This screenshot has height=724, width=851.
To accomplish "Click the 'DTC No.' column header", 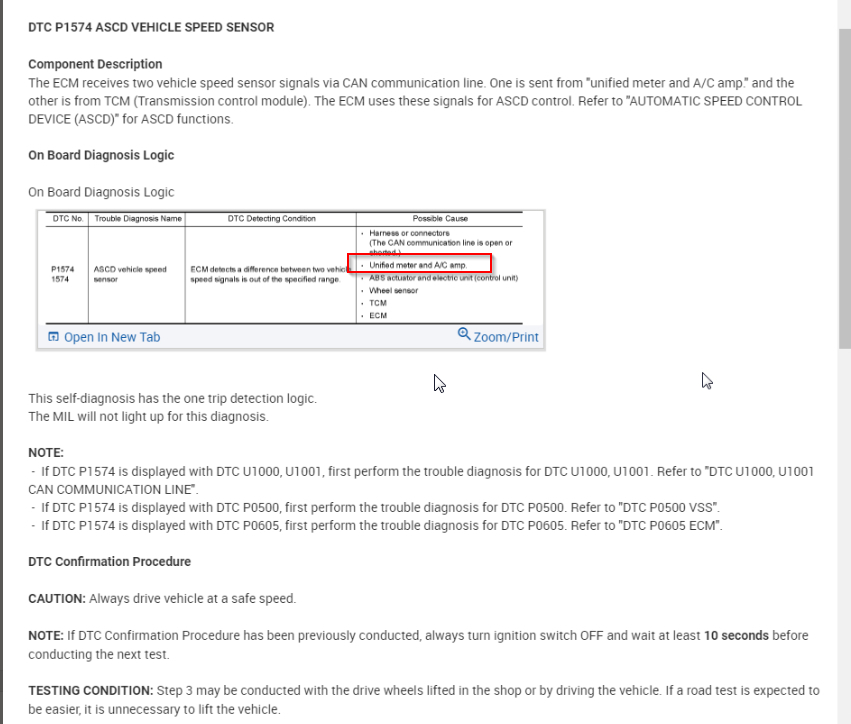I will (68, 219).
